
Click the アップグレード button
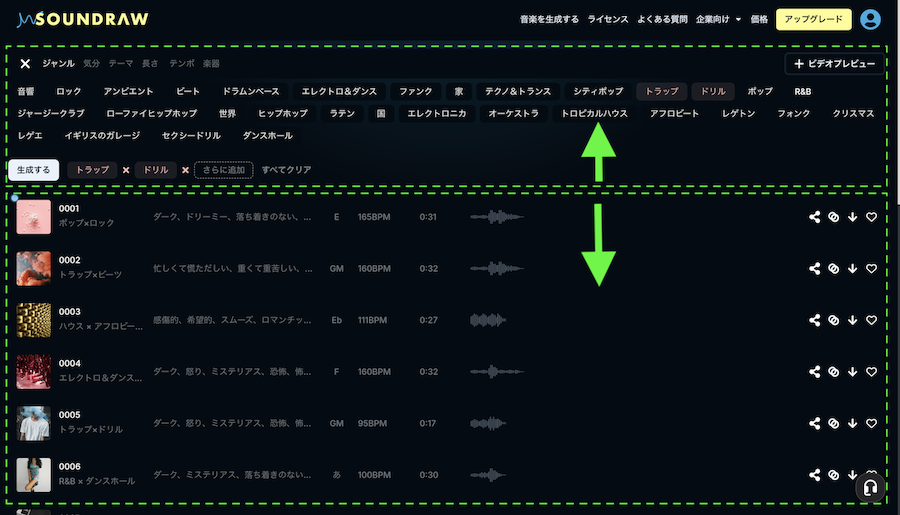tap(813, 19)
